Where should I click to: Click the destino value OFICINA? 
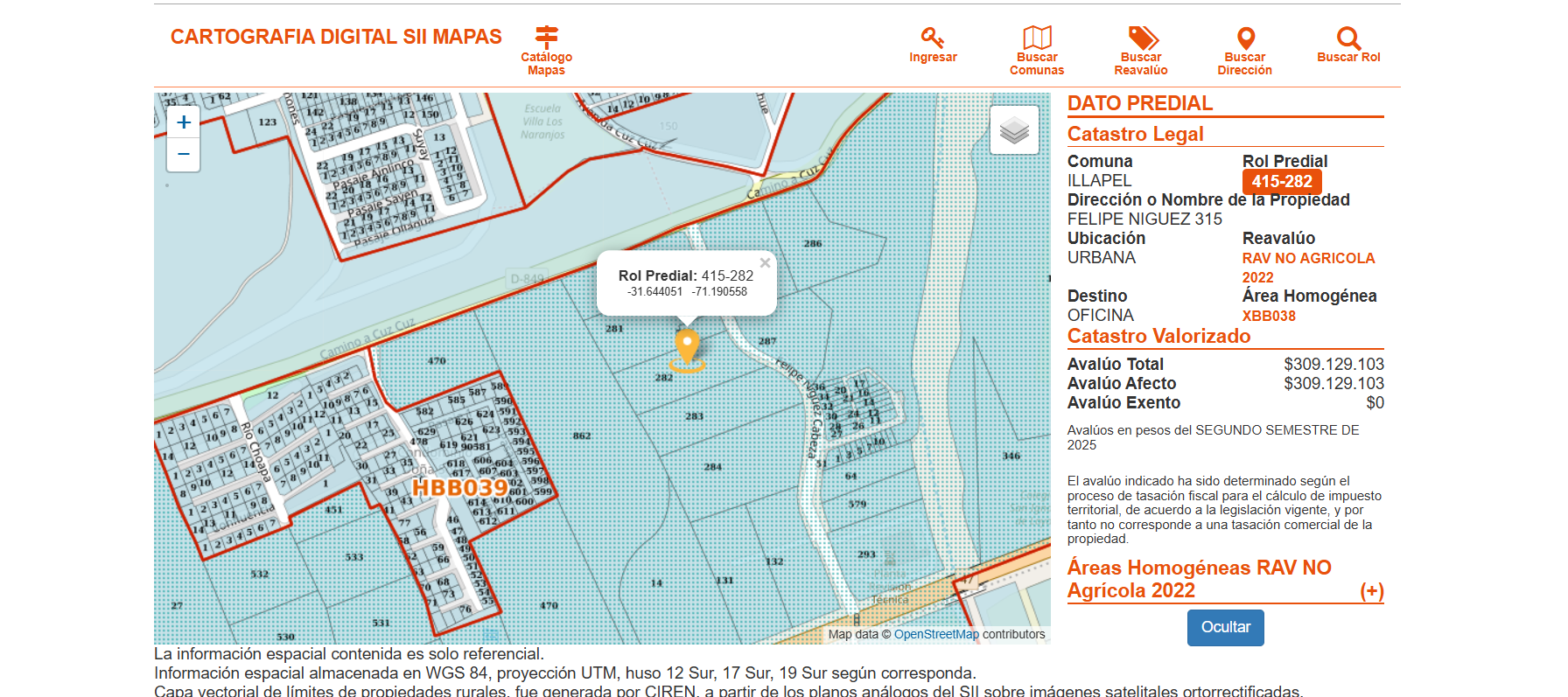pyautogui.click(x=1100, y=315)
